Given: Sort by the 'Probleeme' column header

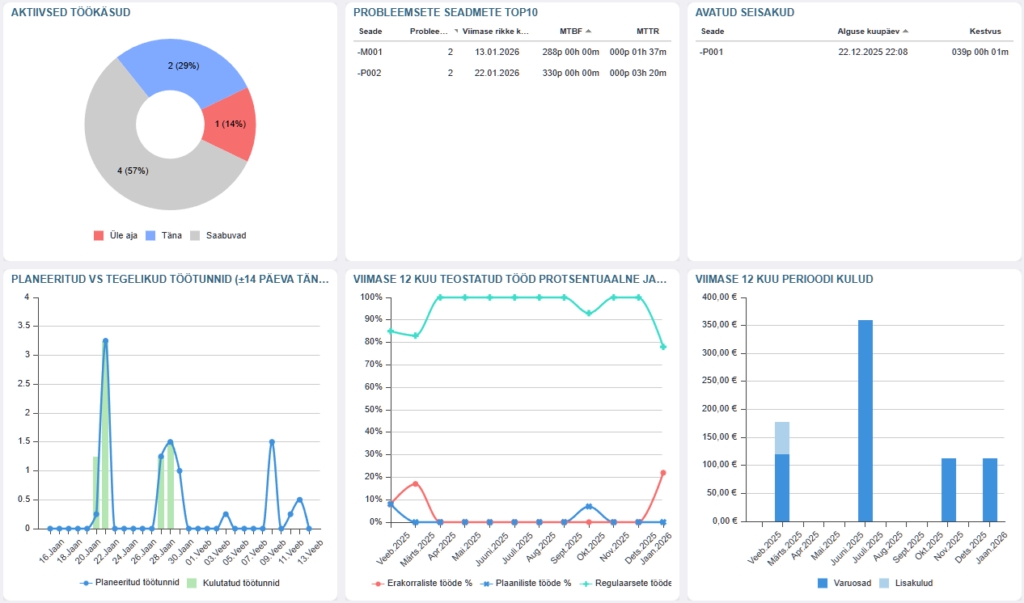Looking at the screenshot, I should coord(429,31).
